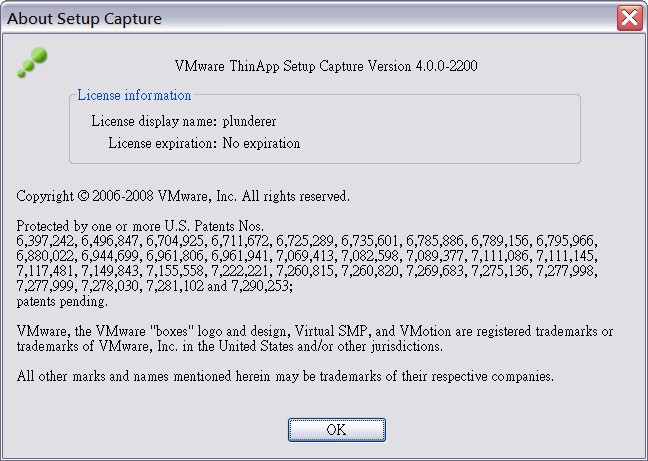This screenshot has width=648, height=461.
Task: Click the License information group label
Action: point(134,95)
